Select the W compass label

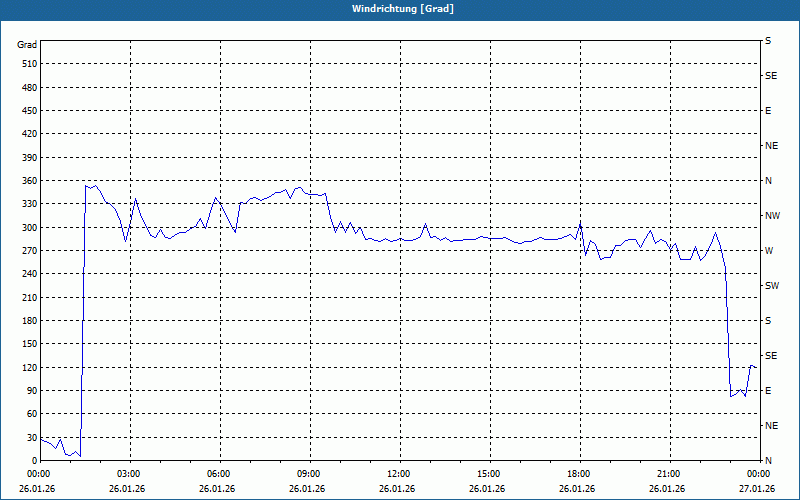(769, 251)
